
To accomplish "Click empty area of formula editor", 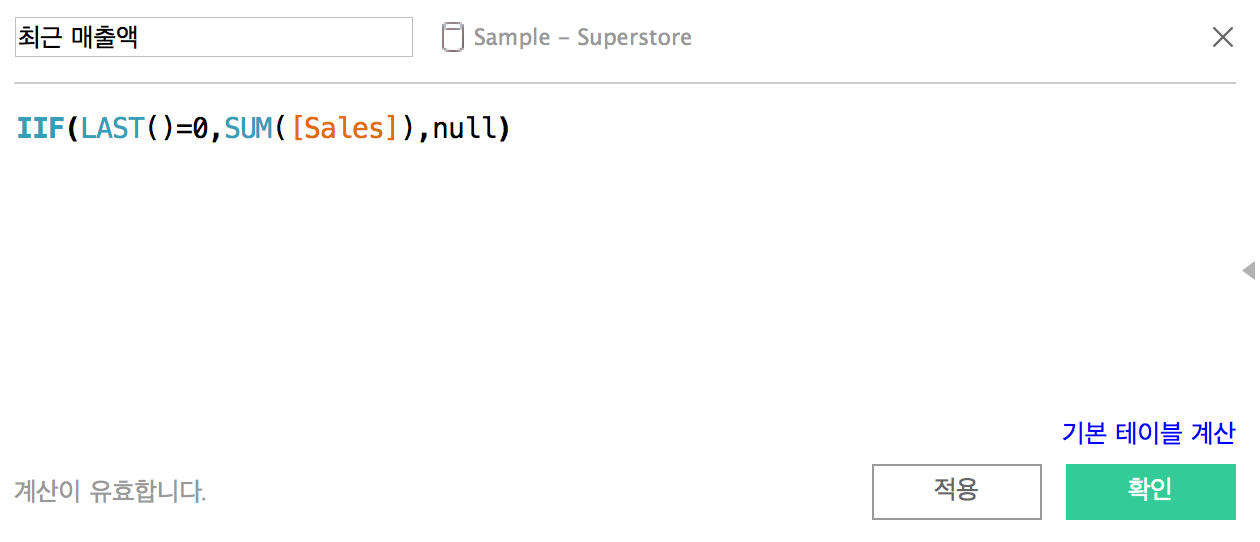I will point(600,280).
